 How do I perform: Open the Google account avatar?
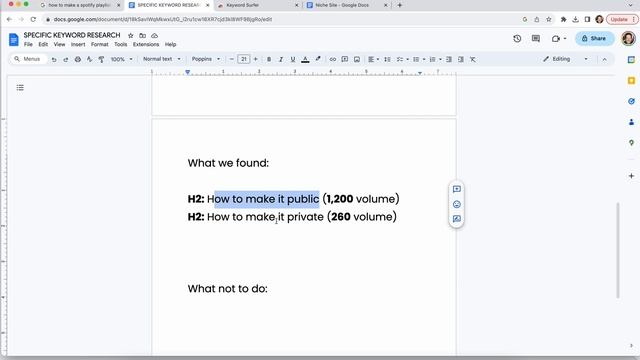pos(628,38)
